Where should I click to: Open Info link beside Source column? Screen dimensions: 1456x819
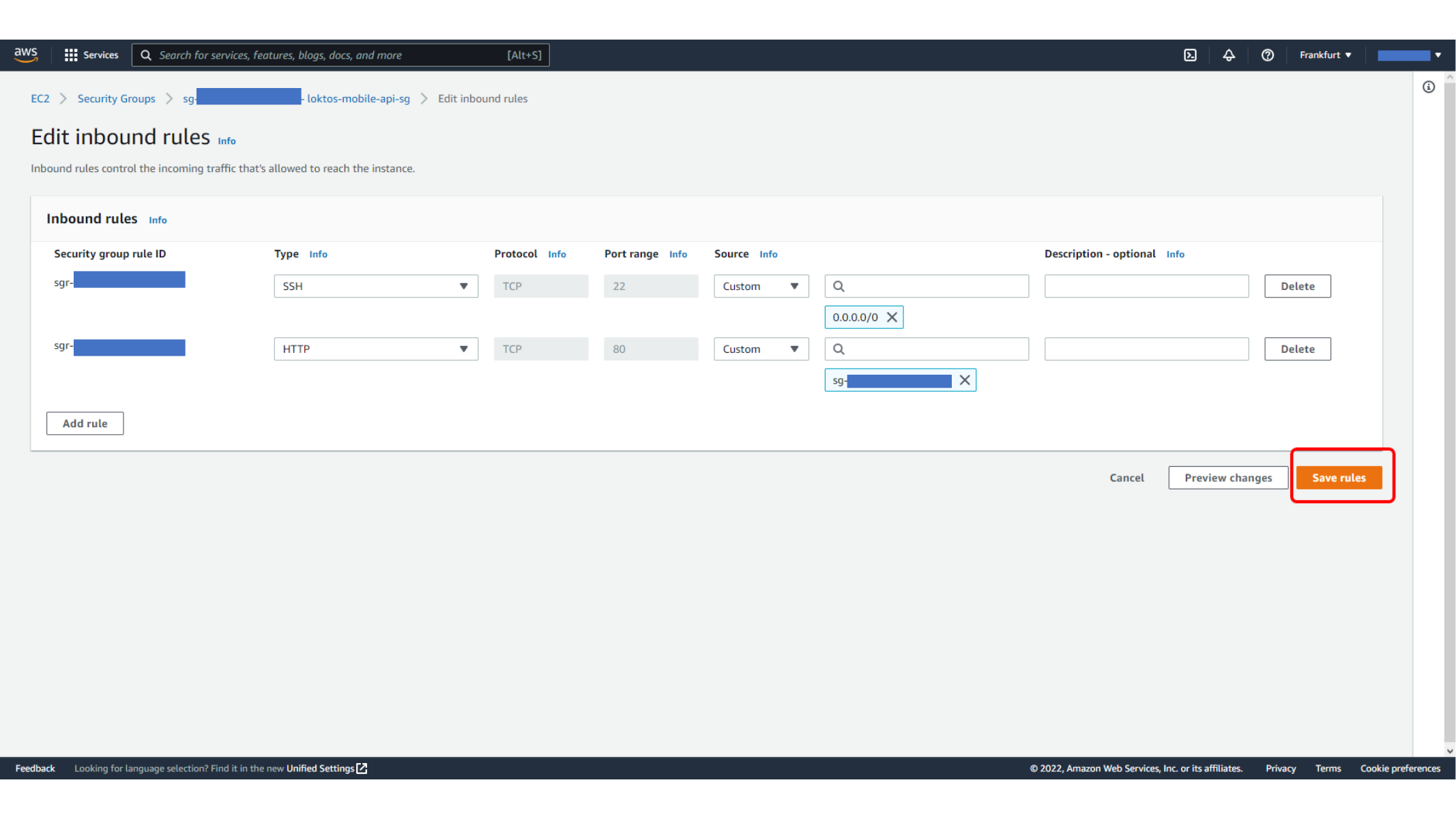click(768, 254)
